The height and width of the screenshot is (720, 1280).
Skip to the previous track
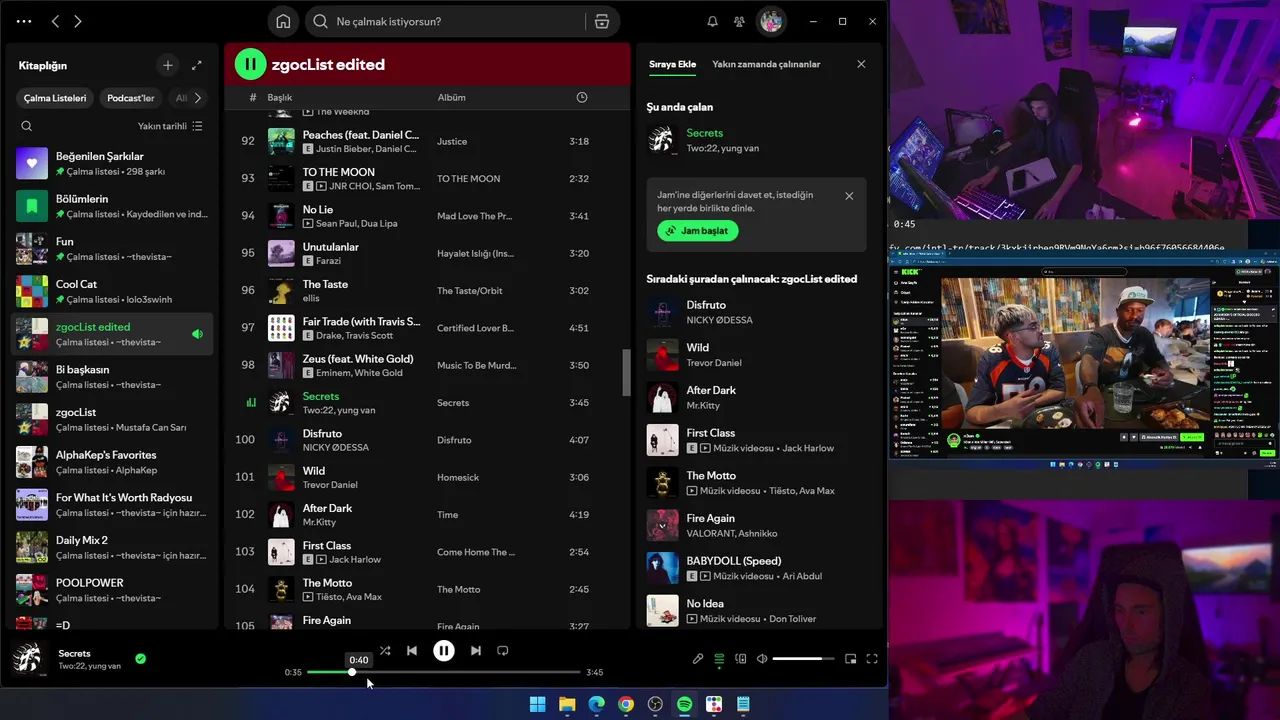(x=412, y=650)
